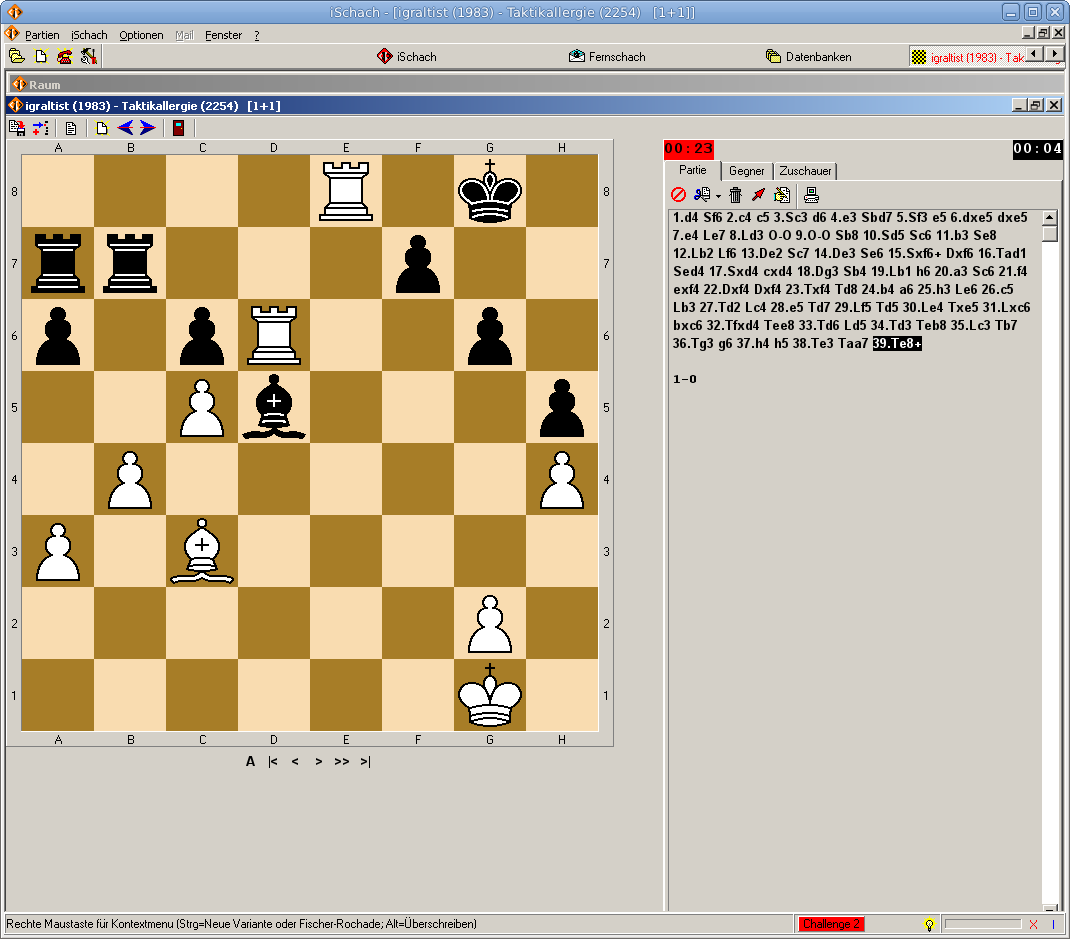Open the Fenster menu
This screenshot has width=1070, height=939.
pos(224,35)
